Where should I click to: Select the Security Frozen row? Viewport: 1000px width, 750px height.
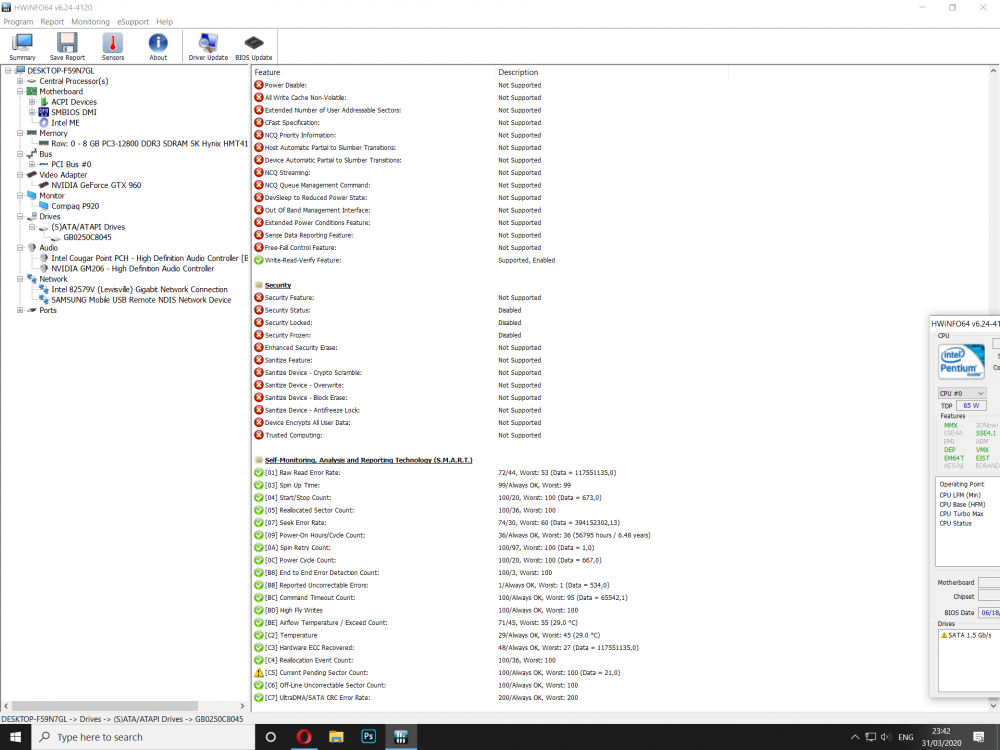pyautogui.click(x=387, y=335)
